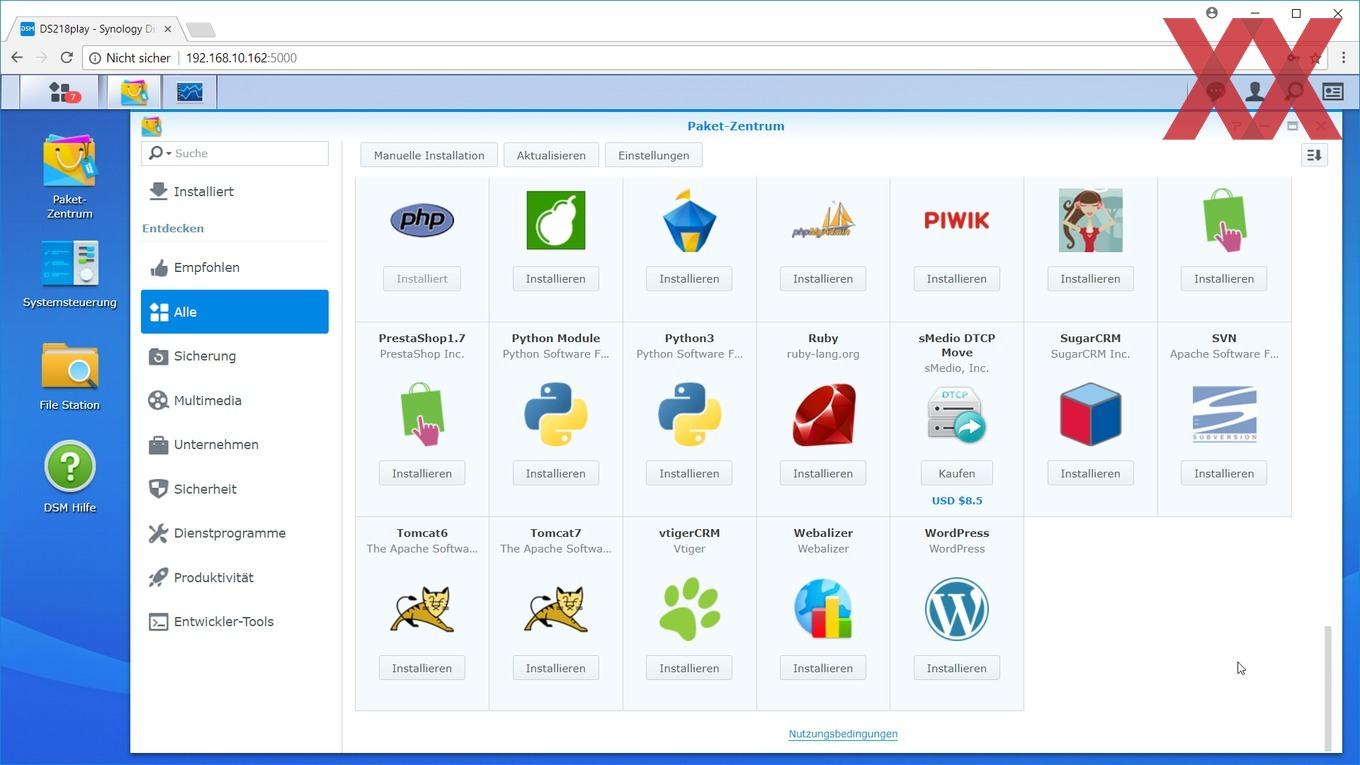This screenshot has width=1360, height=765.
Task: Open the Sicherheit category
Action: pyautogui.click(x=235, y=489)
